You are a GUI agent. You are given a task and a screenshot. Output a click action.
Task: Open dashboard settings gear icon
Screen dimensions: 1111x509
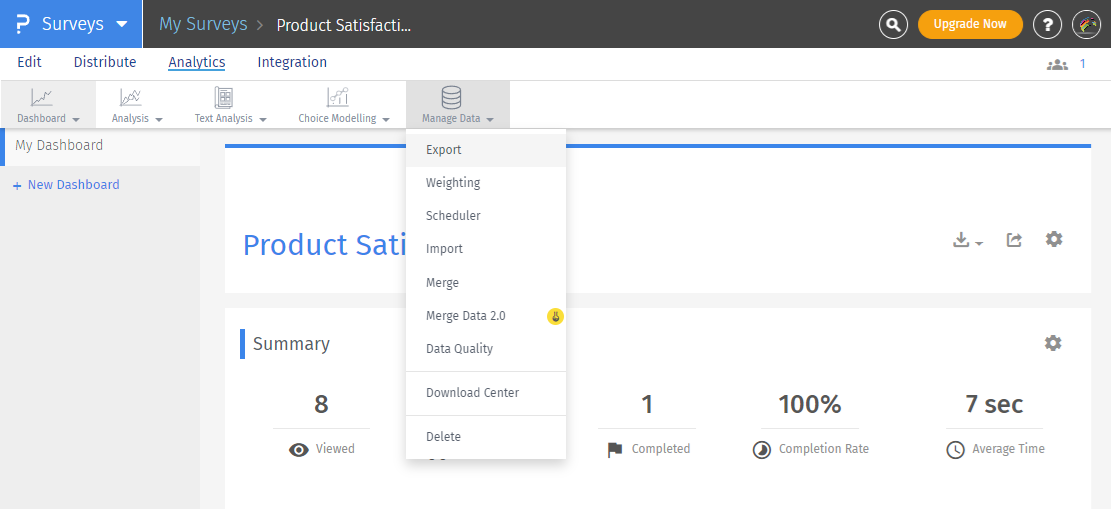(x=1054, y=240)
